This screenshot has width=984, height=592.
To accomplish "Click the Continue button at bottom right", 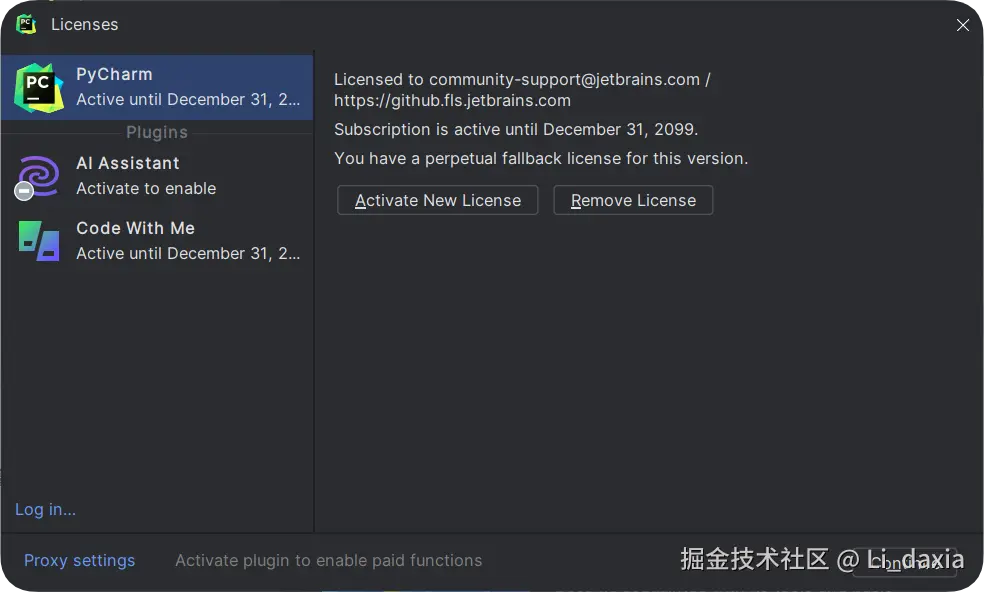I will [904, 562].
